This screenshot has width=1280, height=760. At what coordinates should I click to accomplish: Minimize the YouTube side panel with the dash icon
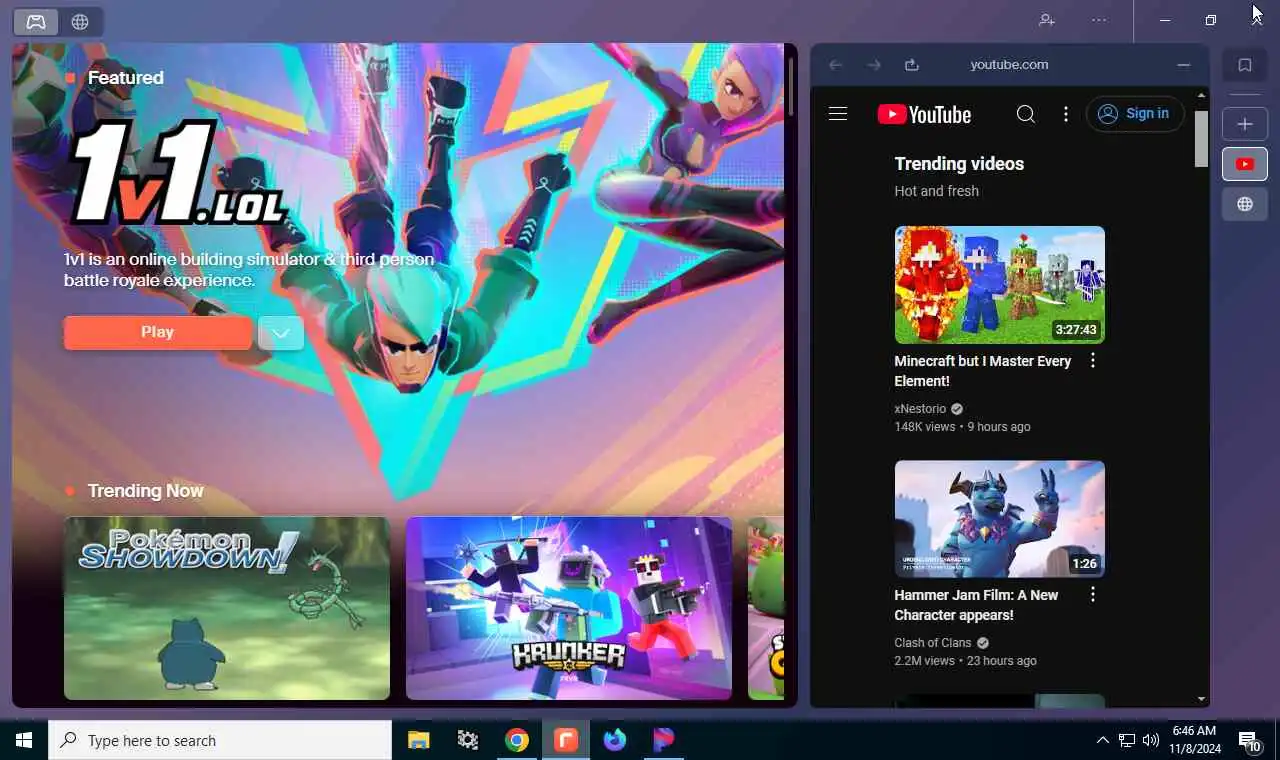[x=1184, y=65]
